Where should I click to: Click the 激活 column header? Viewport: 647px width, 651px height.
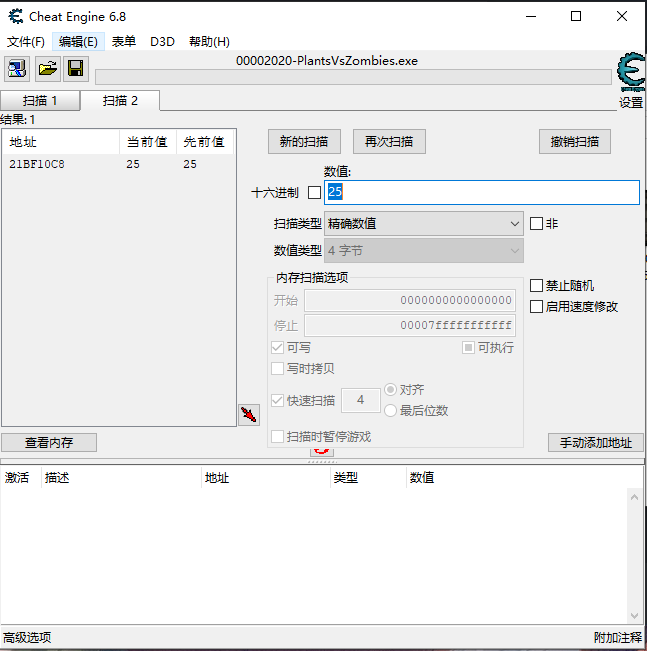21,477
